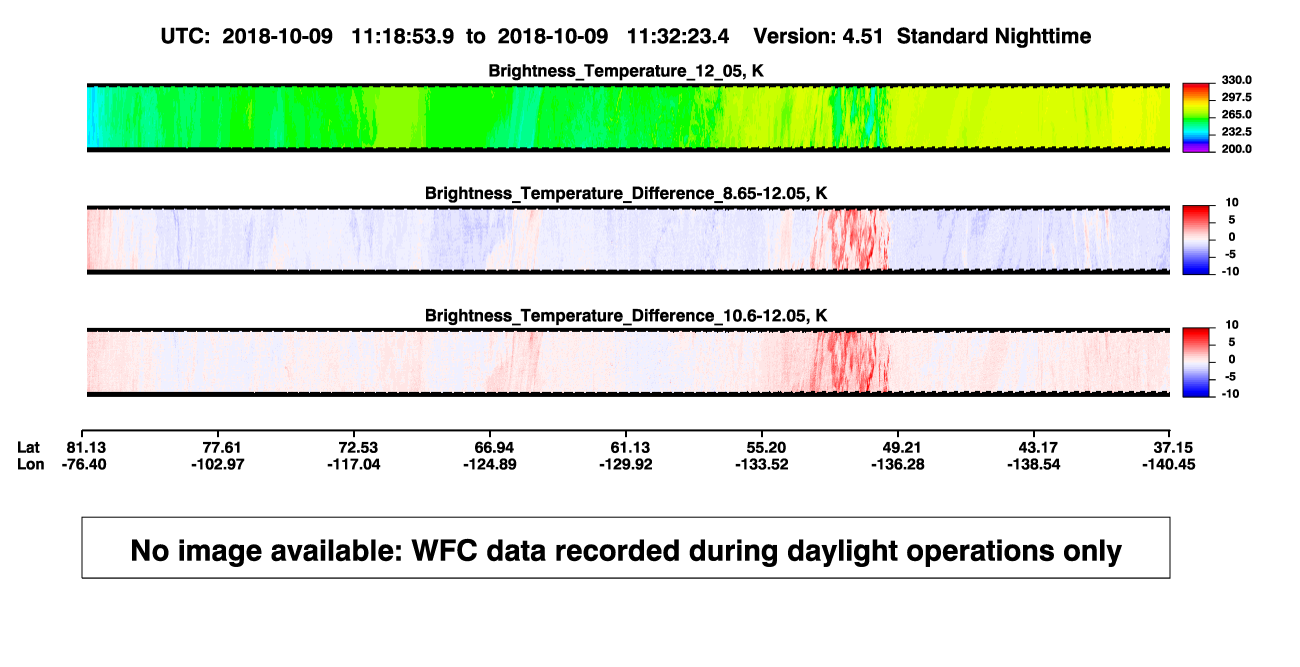1300x667 pixels.
Task: Click the UTC time range header text
Action: click(444, 36)
